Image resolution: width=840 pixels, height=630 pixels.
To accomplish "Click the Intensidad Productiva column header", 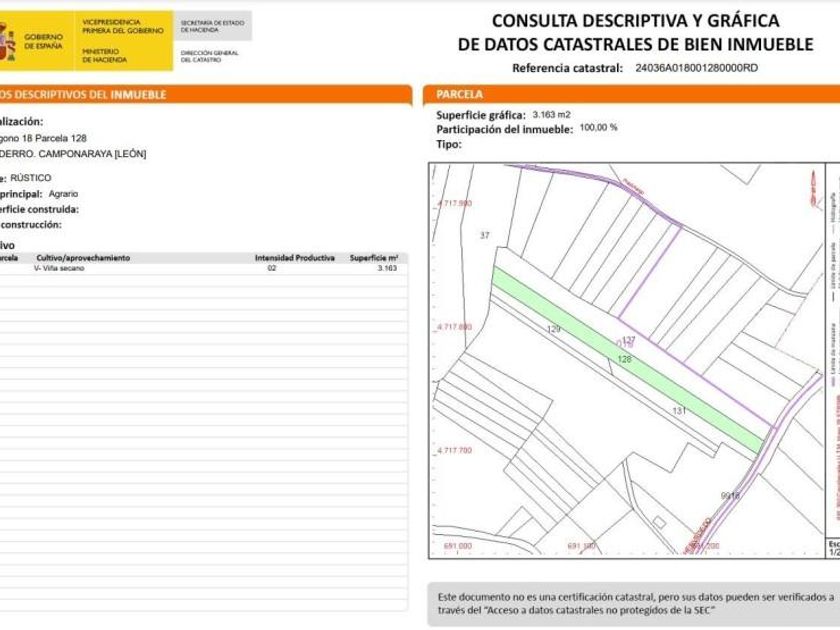I will click(x=295, y=258).
